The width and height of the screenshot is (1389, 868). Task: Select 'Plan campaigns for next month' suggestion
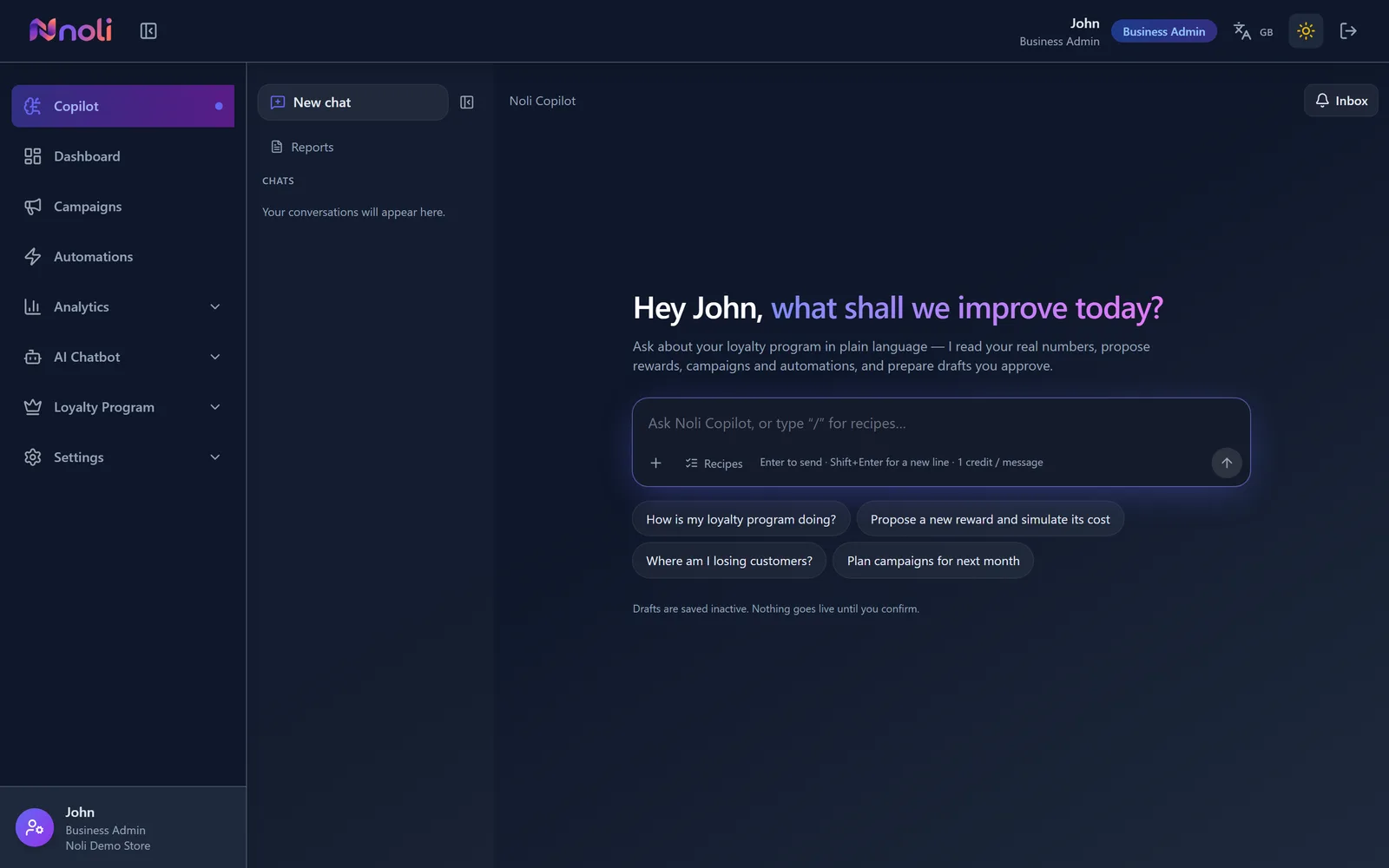click(x=933, y=561)
